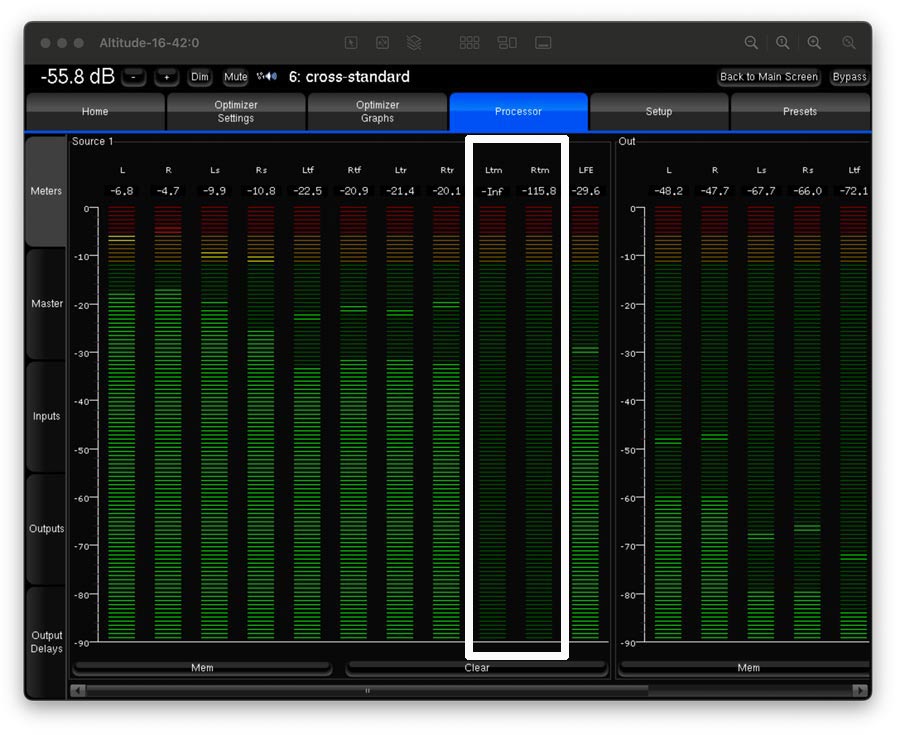This screenshot has height=735, width=900.
Task: Click the LFE level value -29.6
Action: pos(586,191)
